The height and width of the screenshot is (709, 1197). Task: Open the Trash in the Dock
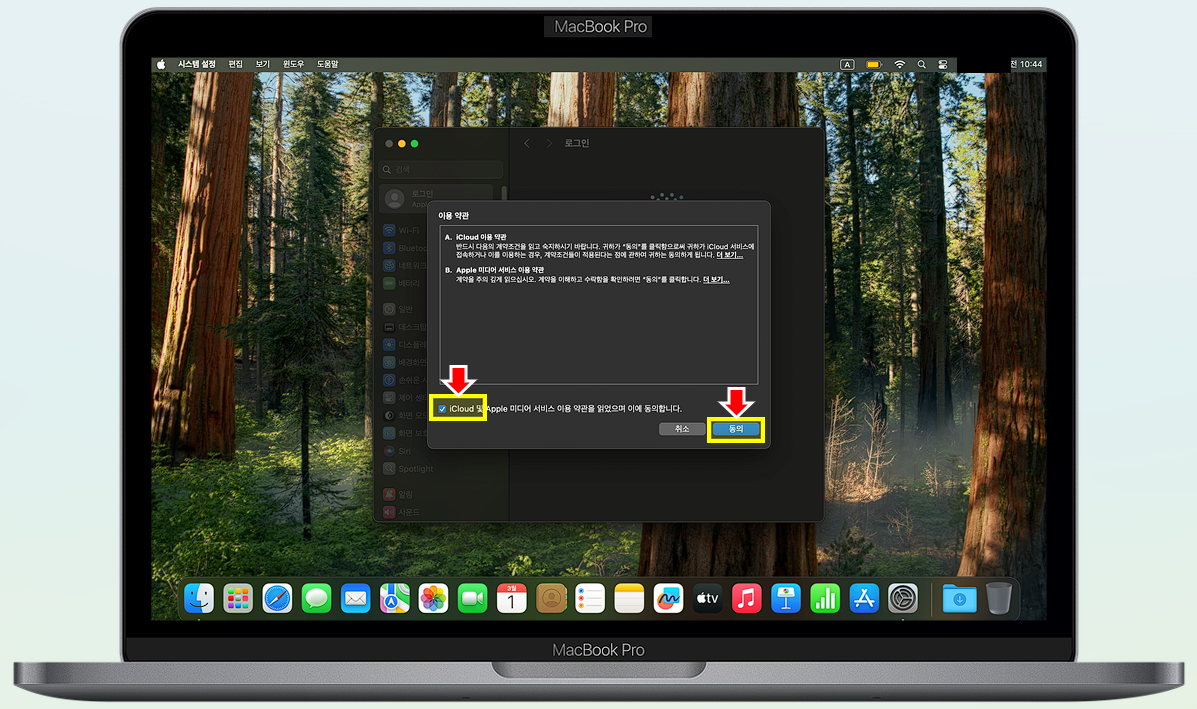[999, 598]
